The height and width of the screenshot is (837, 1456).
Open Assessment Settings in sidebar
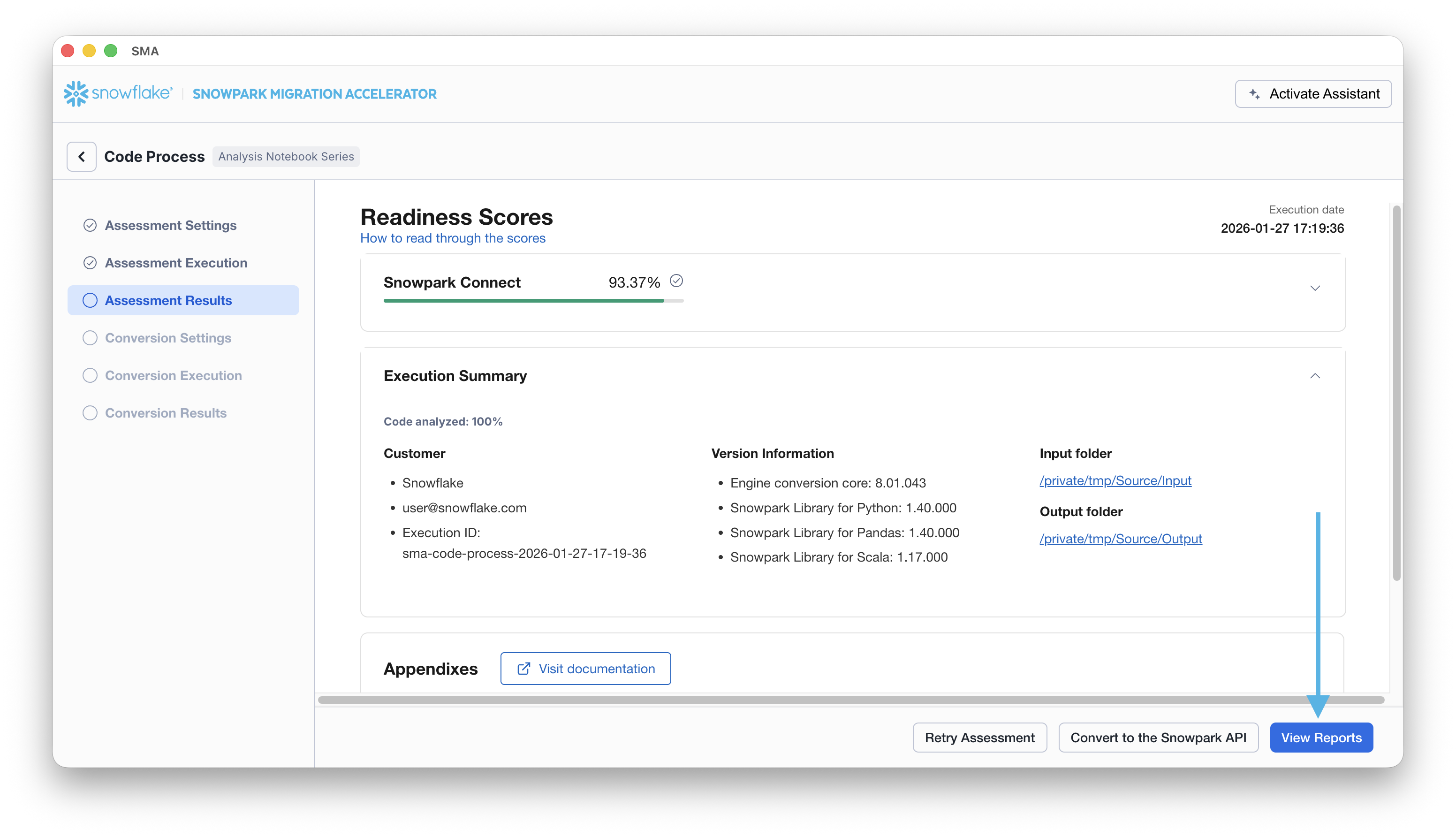[x=171, y=225]
